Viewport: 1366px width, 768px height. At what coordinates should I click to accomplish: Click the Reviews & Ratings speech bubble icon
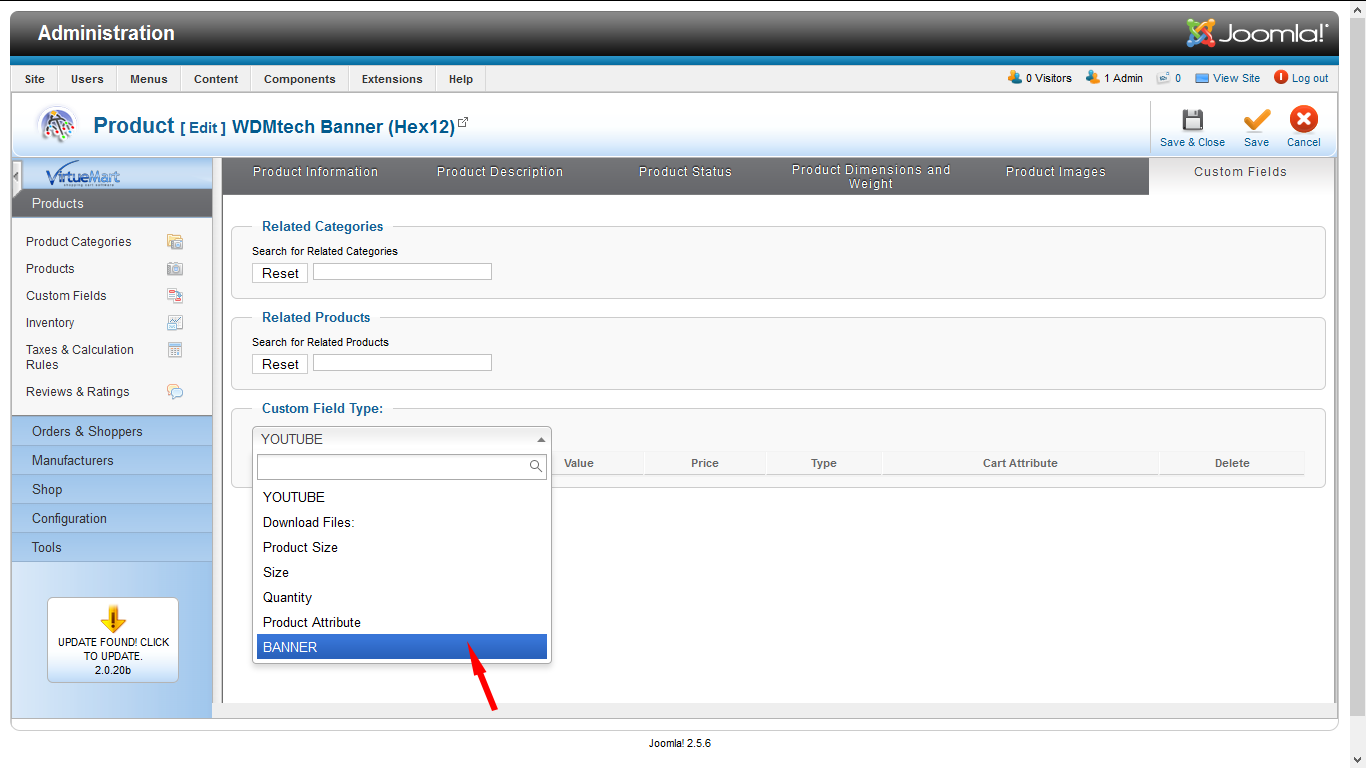175,392
